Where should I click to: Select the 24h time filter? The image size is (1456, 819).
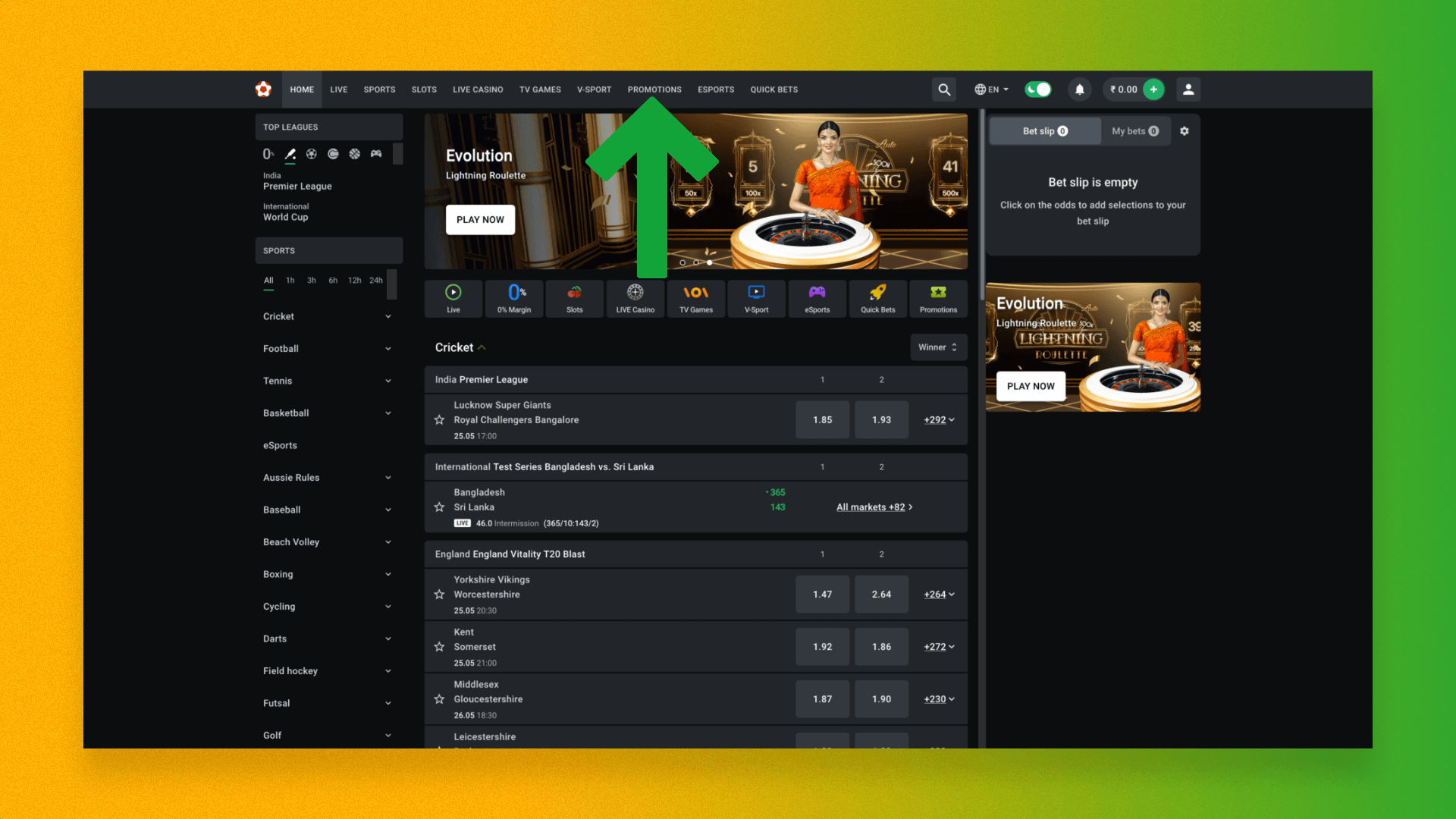pos(376,281)
